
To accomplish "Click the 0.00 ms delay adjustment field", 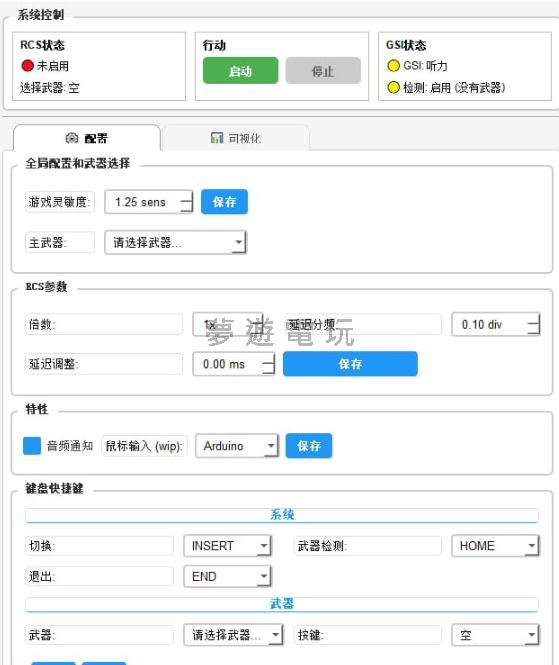I will (234, 364).
